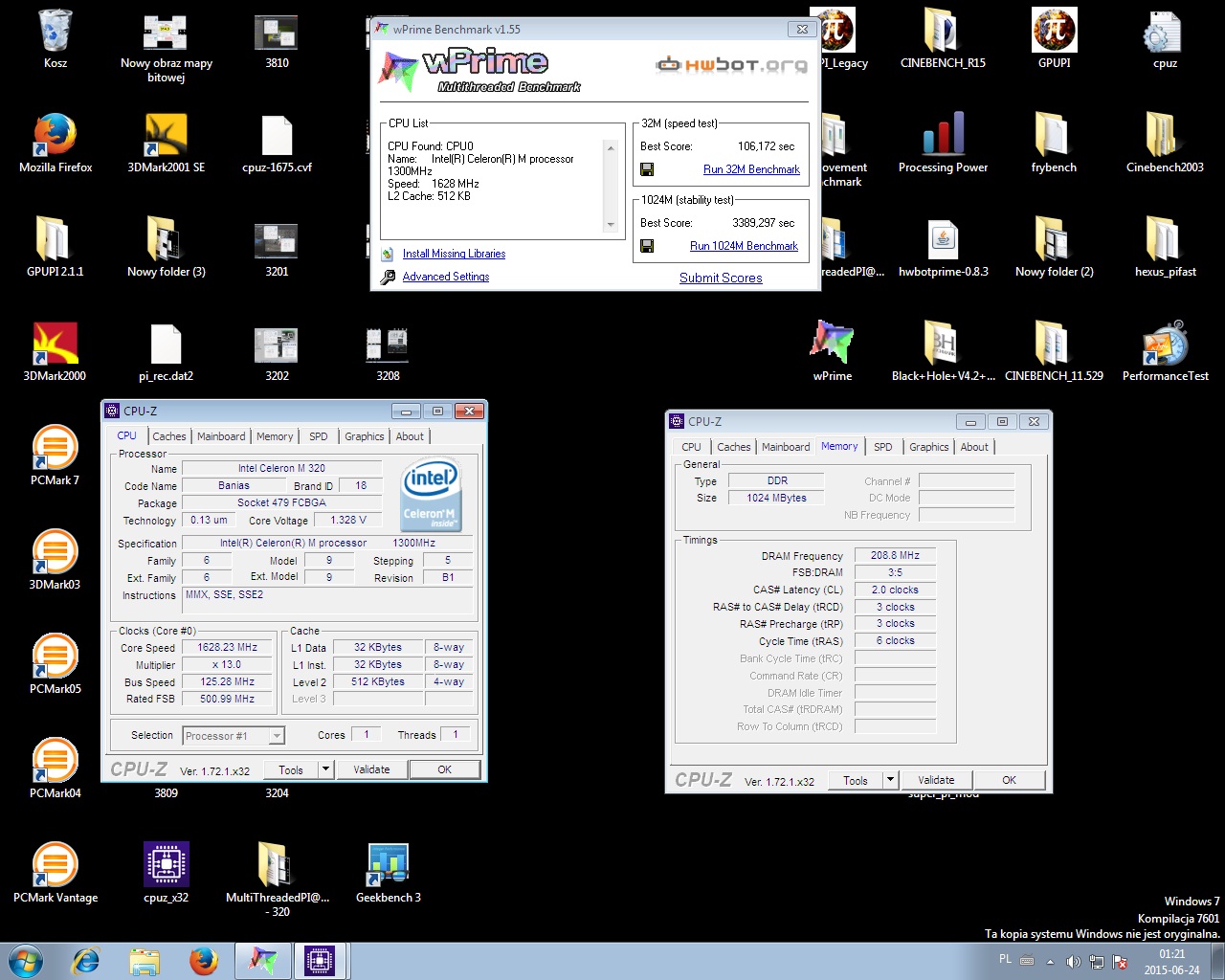The height and width of the screenshot is (980, 1225).
Task: Expand Tools dropdown arrow in right CPU-Z
Action: click(x=890, y=780)
